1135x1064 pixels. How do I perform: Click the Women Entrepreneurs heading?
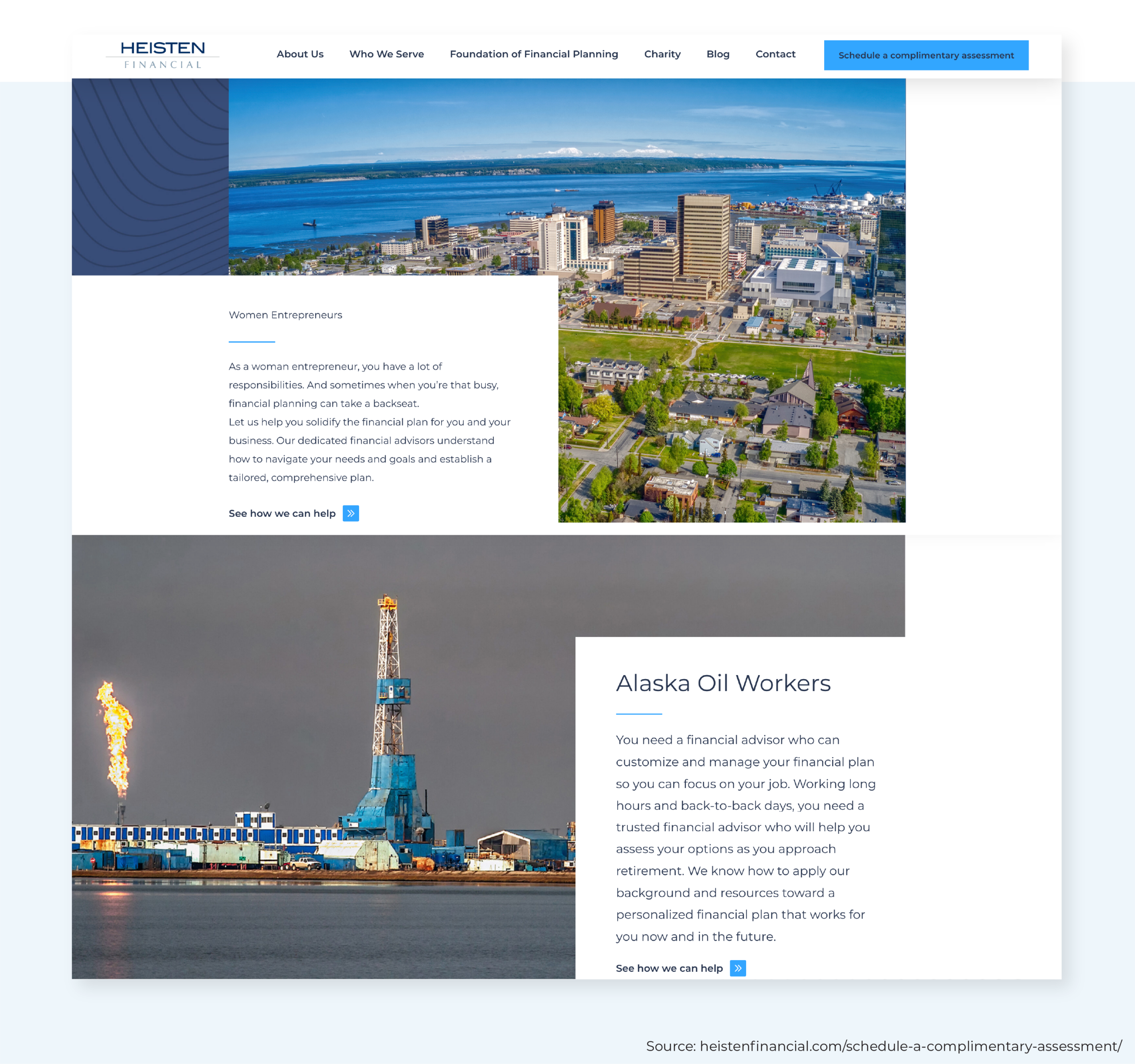tap(286, 315)
